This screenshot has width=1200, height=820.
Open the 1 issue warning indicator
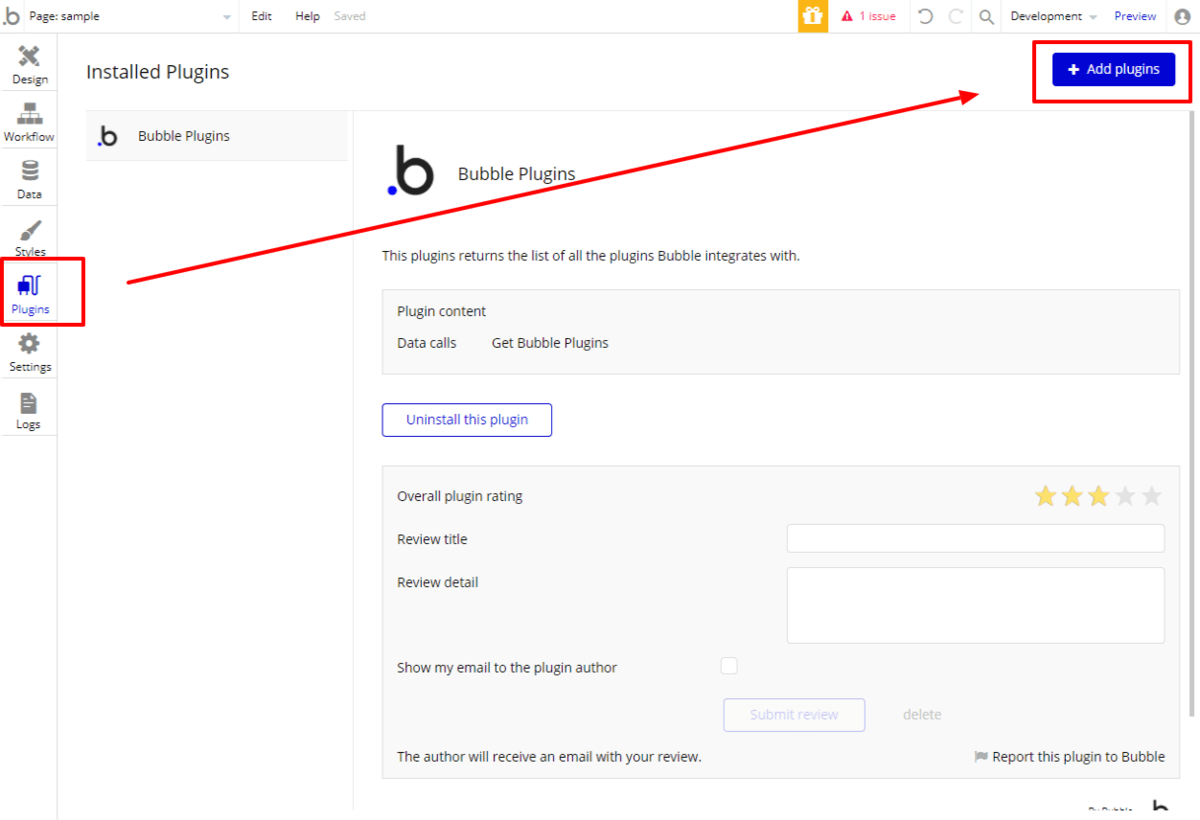868,16
